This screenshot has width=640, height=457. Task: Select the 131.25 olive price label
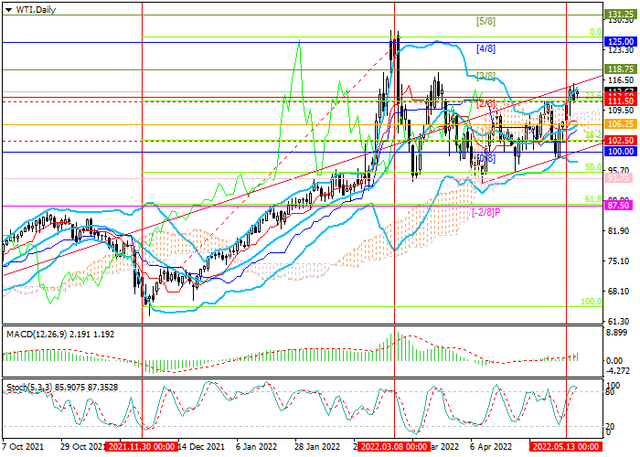621,16
